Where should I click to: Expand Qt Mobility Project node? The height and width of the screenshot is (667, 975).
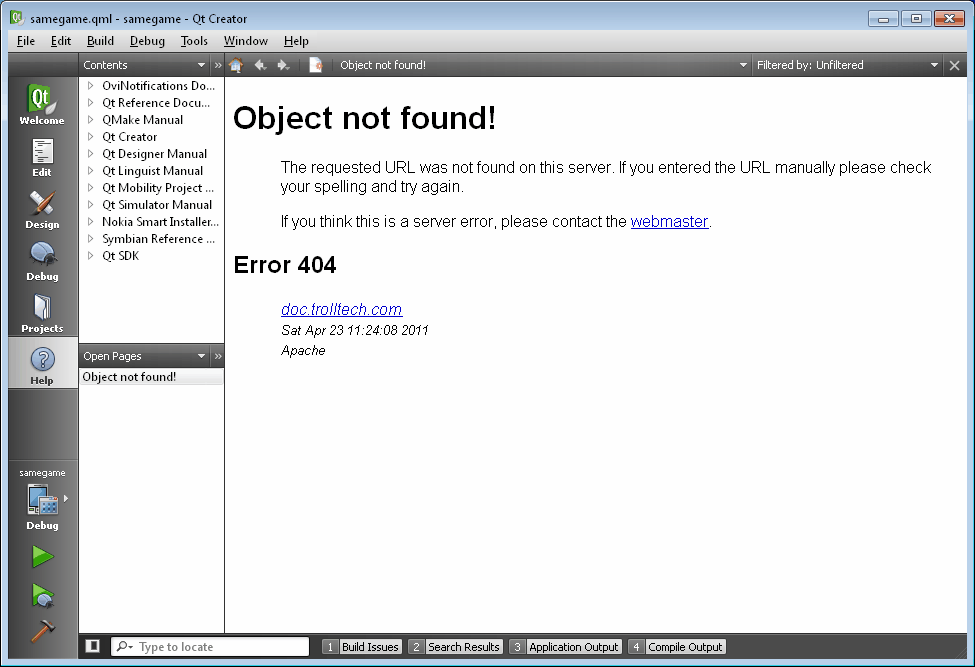pyautogui.click(x=90, y=187)
